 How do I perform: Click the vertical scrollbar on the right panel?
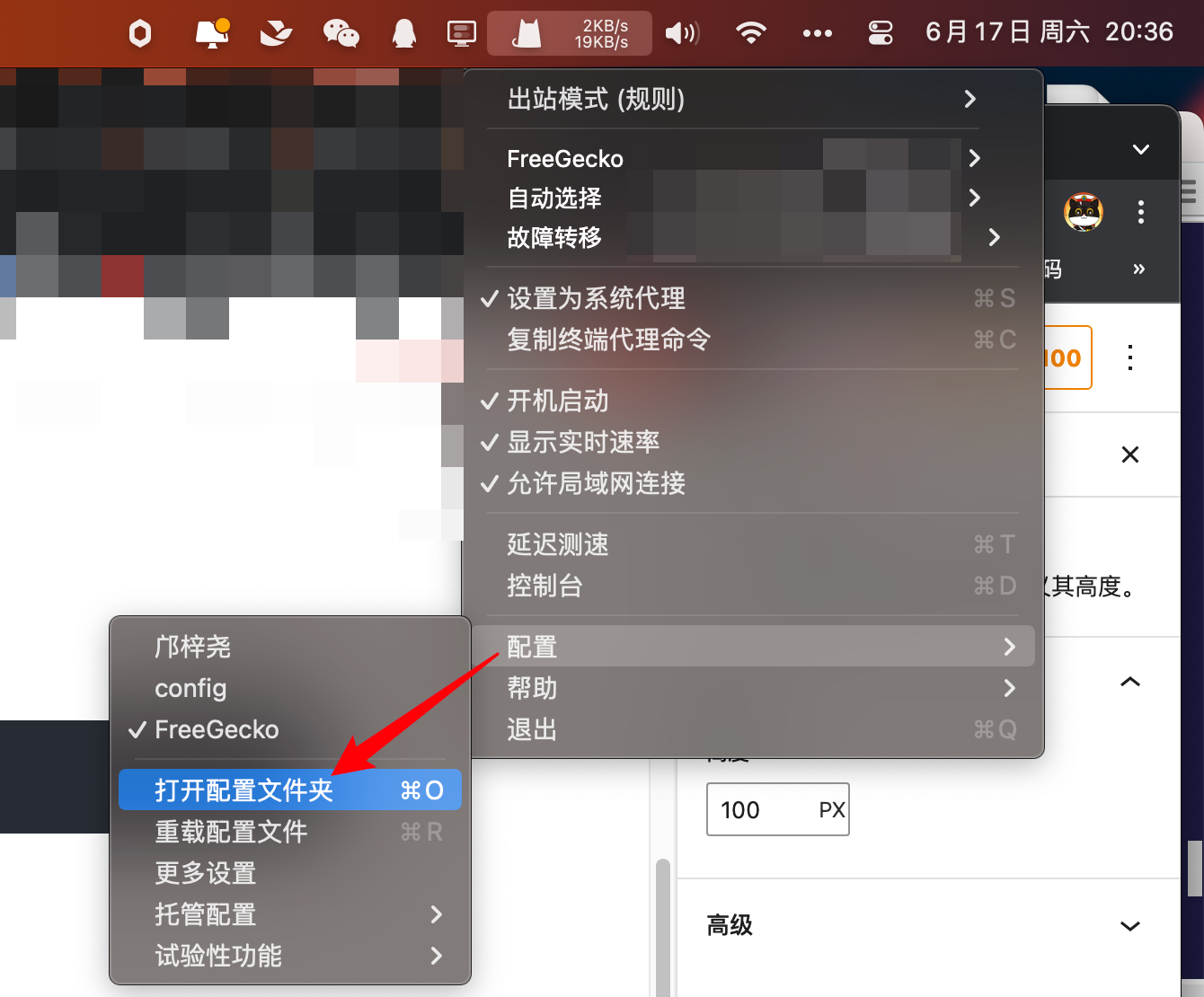(1194, 868)
